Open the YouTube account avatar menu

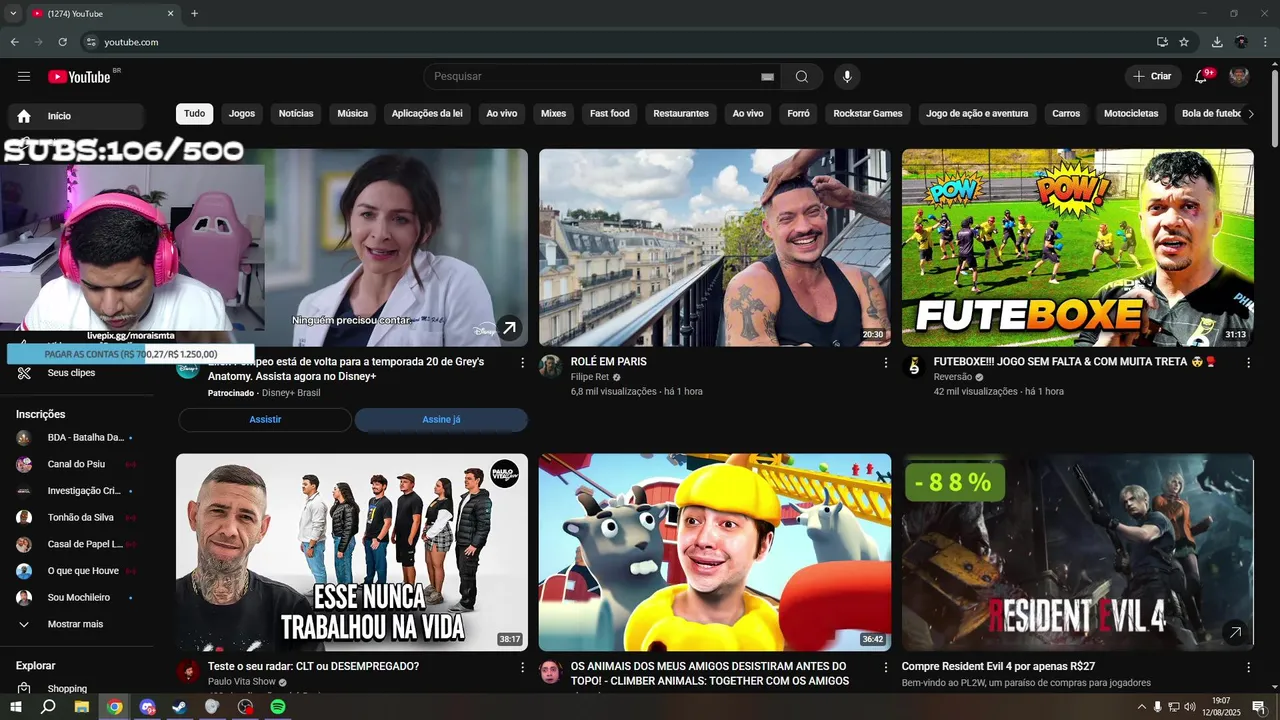tap(1239, 76)
